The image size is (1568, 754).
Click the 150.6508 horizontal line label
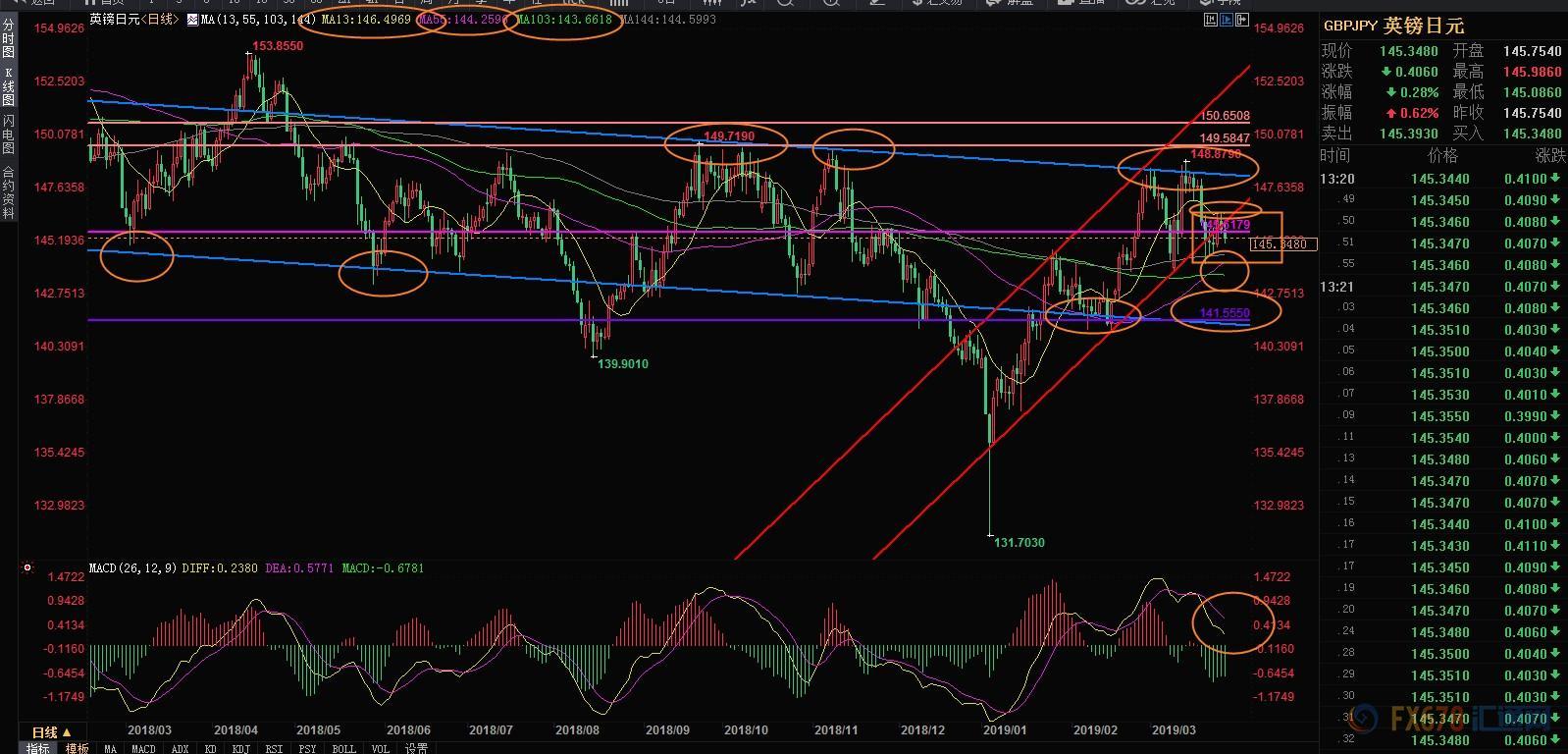(x=1225, y=117)
